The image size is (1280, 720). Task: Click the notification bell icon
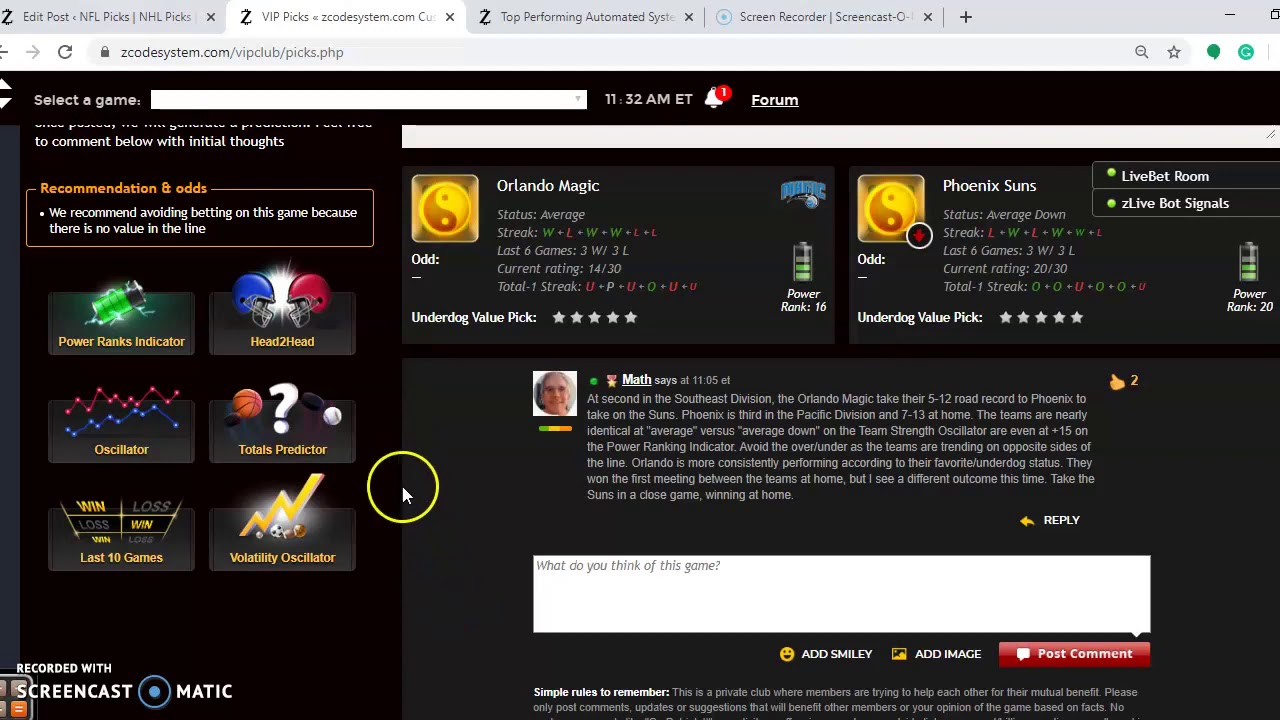click(x=714, y=99)
